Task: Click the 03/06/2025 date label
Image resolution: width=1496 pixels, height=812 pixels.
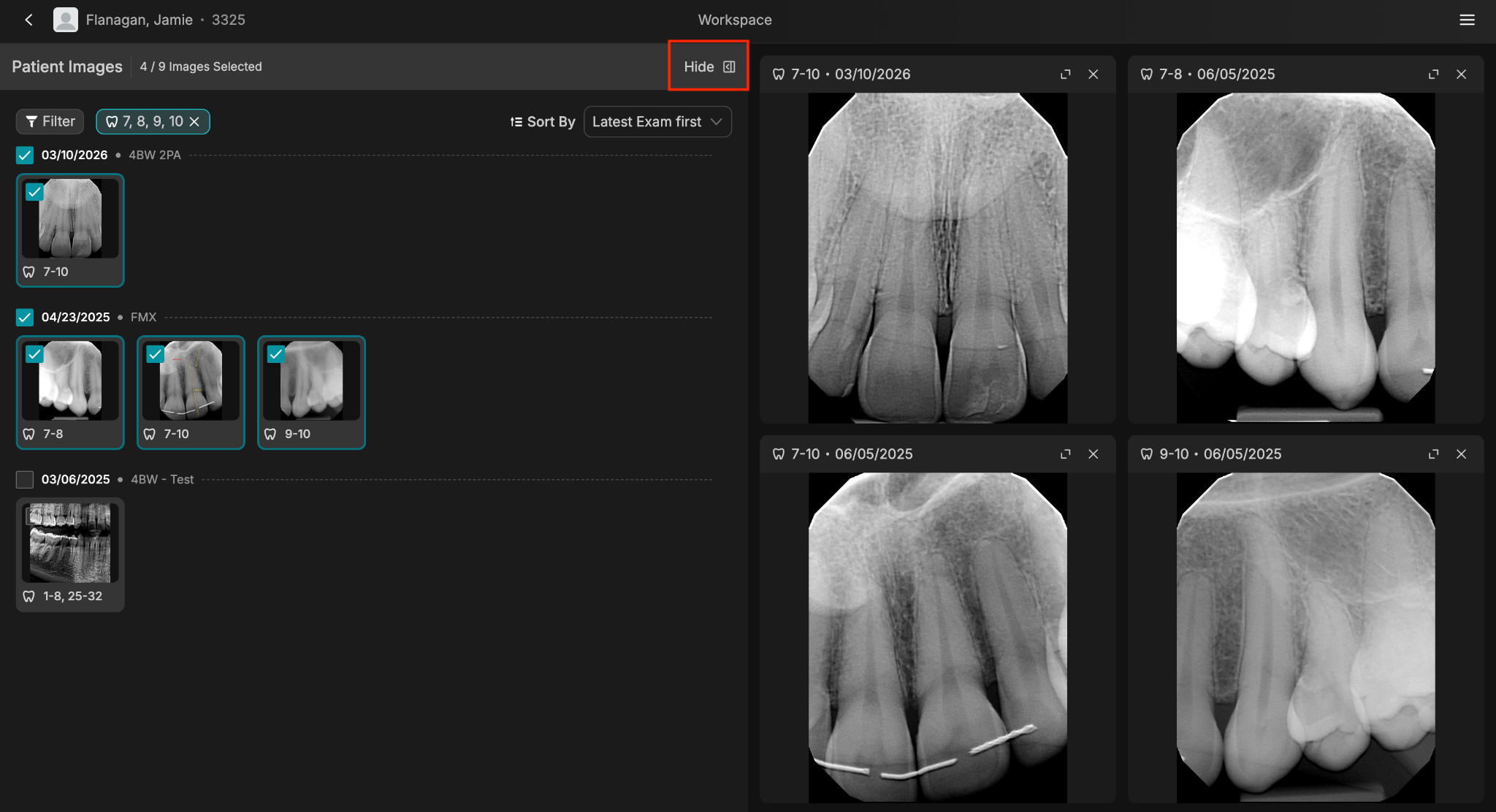Action: [75, 479]
